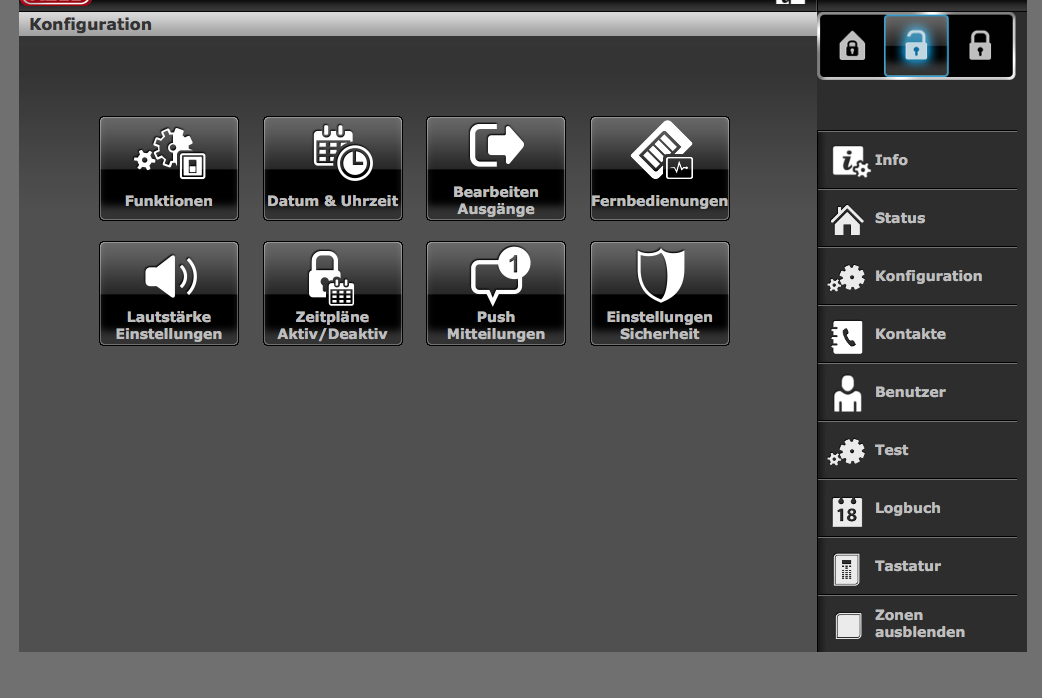Click the Test sidebar entry
This screenshot has height=698, width=1042.
tap(920, 450)
